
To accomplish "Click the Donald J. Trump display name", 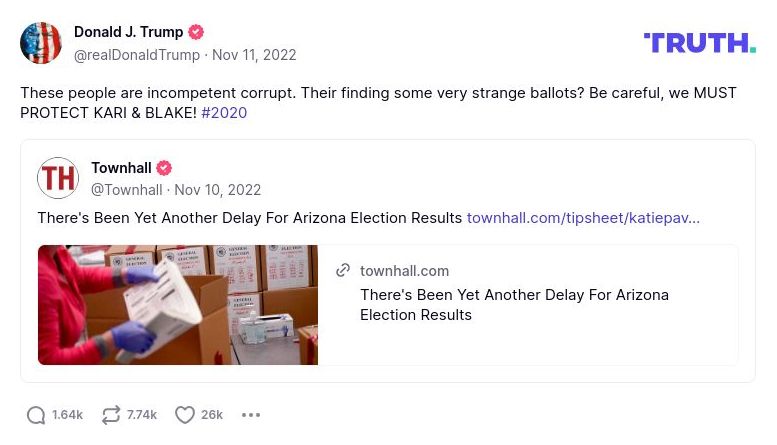I will point(130,32).
